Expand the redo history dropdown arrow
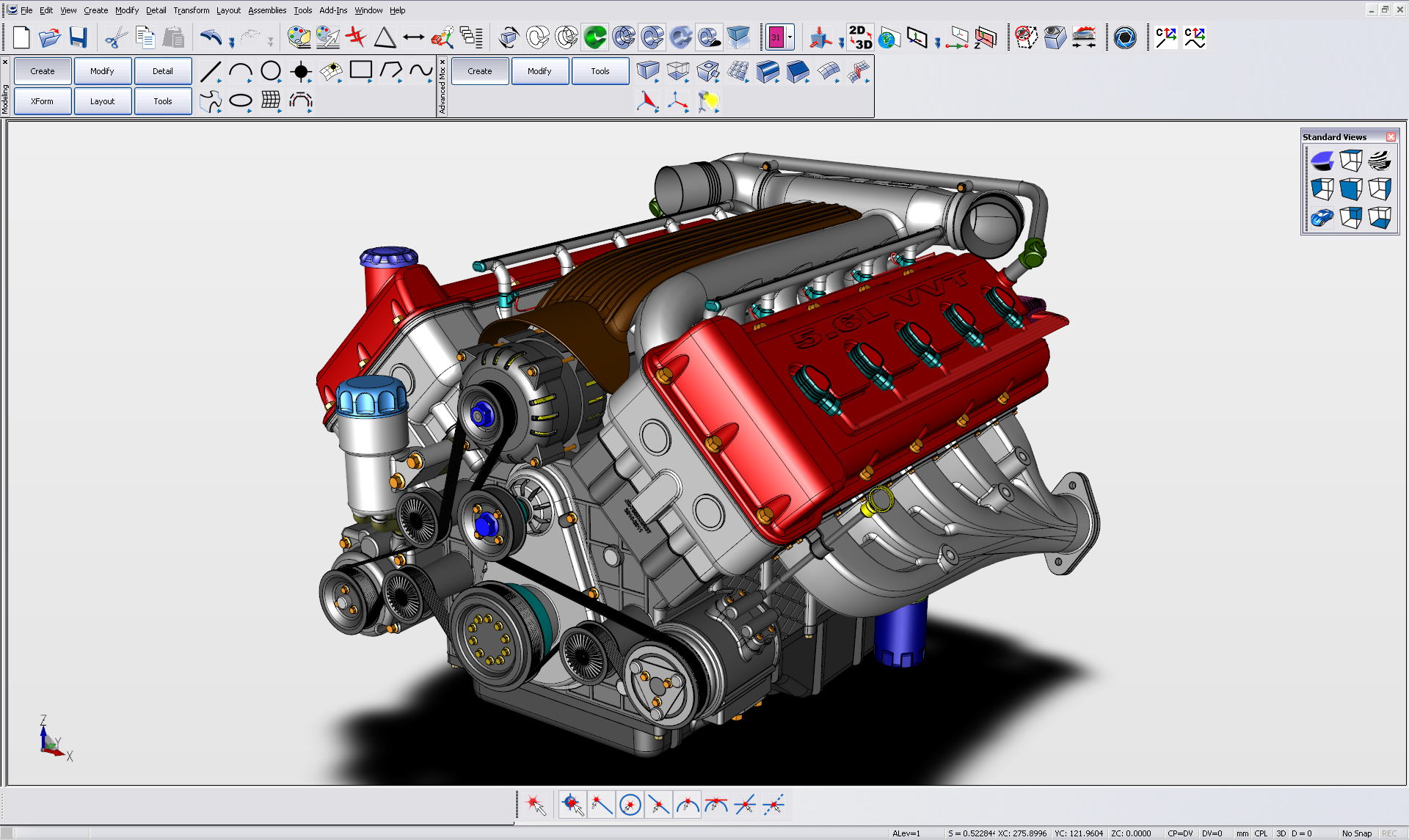1409x840 pixels. tap(270, 42)
